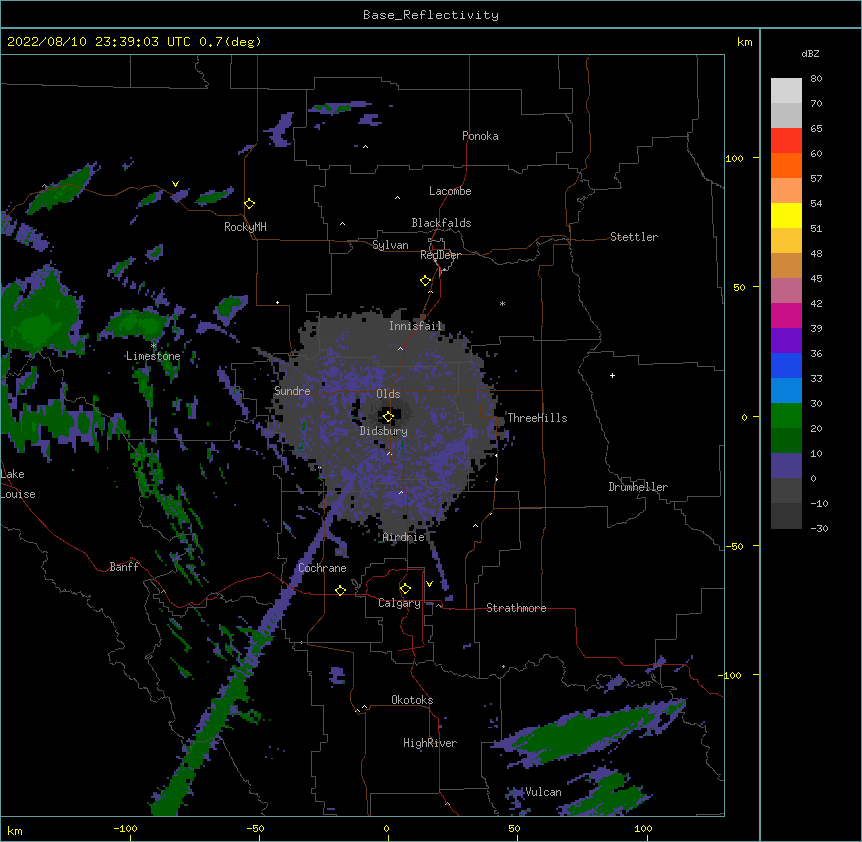
Task: Click the RockyMH label
Action: point(245,227)
